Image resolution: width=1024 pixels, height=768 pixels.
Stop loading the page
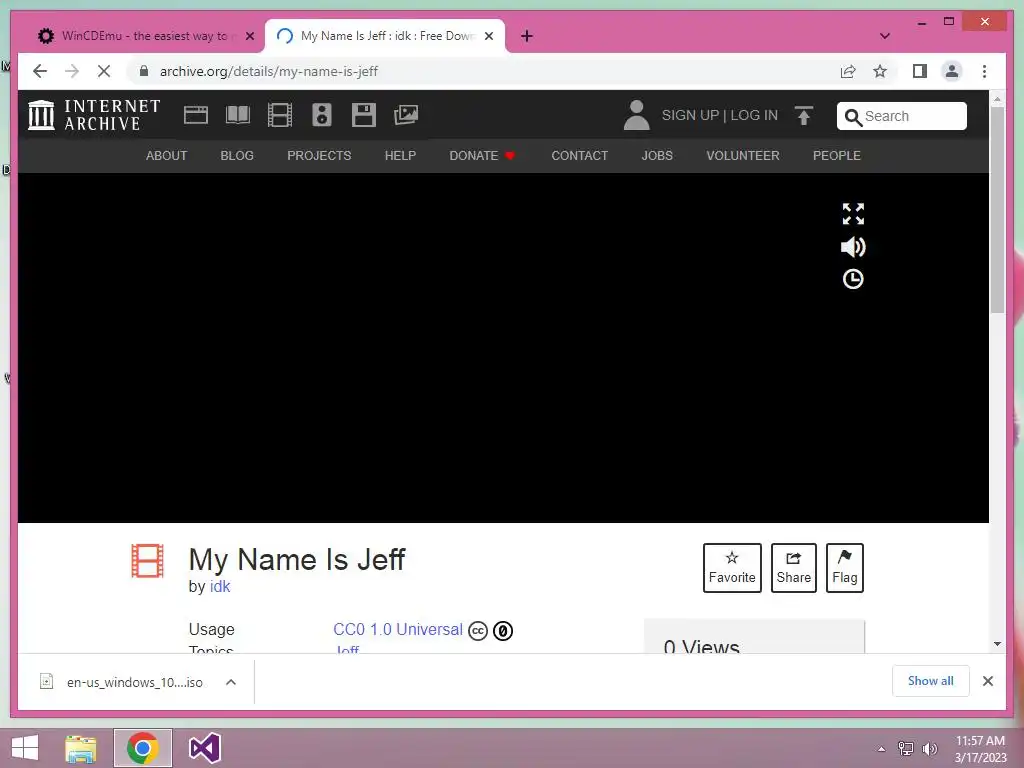click(104, 71)
